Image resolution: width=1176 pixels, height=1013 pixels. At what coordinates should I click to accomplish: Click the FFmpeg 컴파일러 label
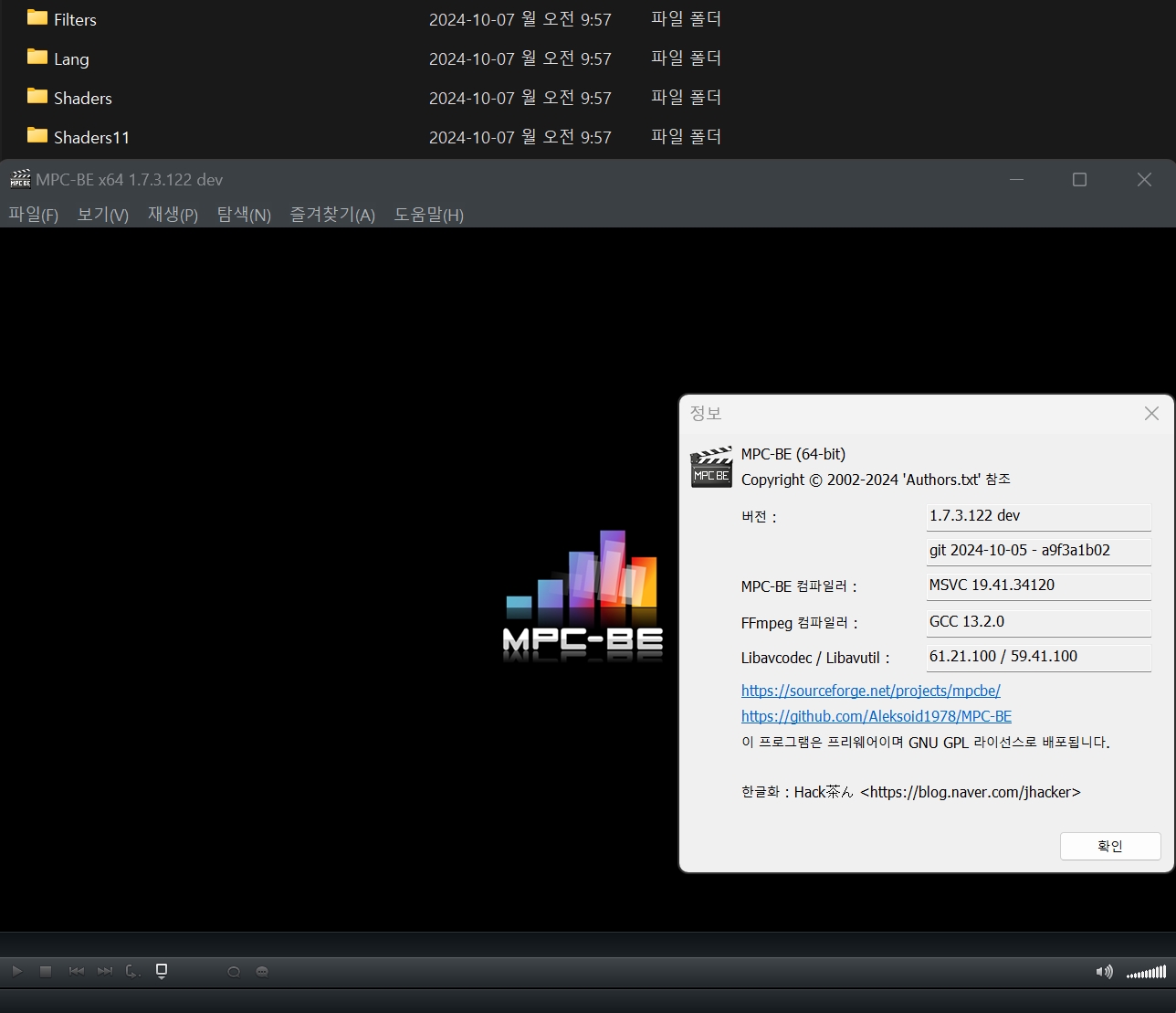click(800, 623)
